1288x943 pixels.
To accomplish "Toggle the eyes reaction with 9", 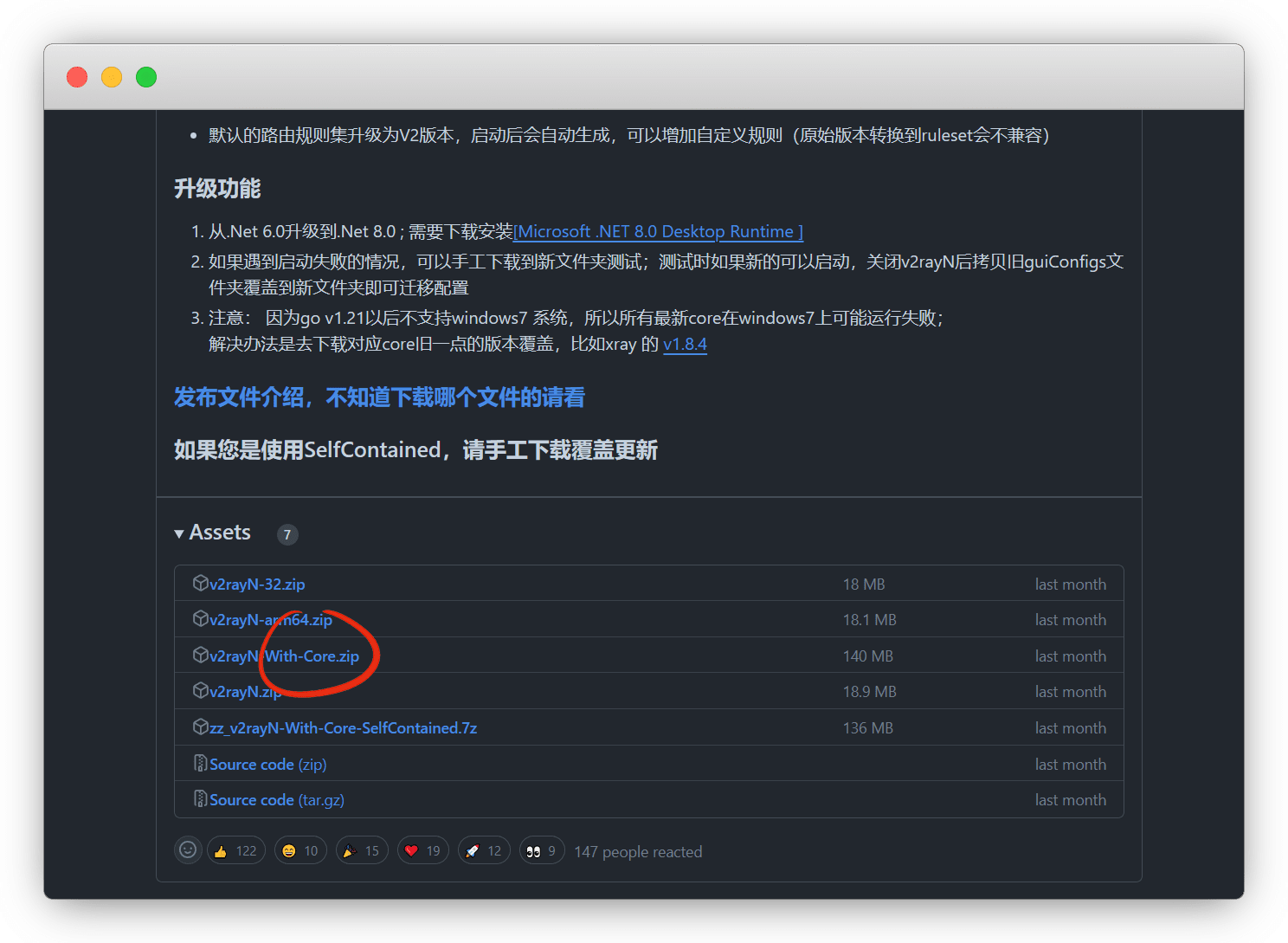I will pos(542,850).
